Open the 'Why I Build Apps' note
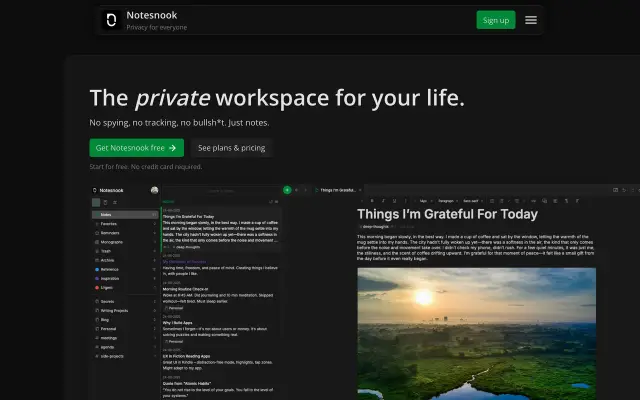This screenshot has height=400, width=640. click(x=221, y=330)
